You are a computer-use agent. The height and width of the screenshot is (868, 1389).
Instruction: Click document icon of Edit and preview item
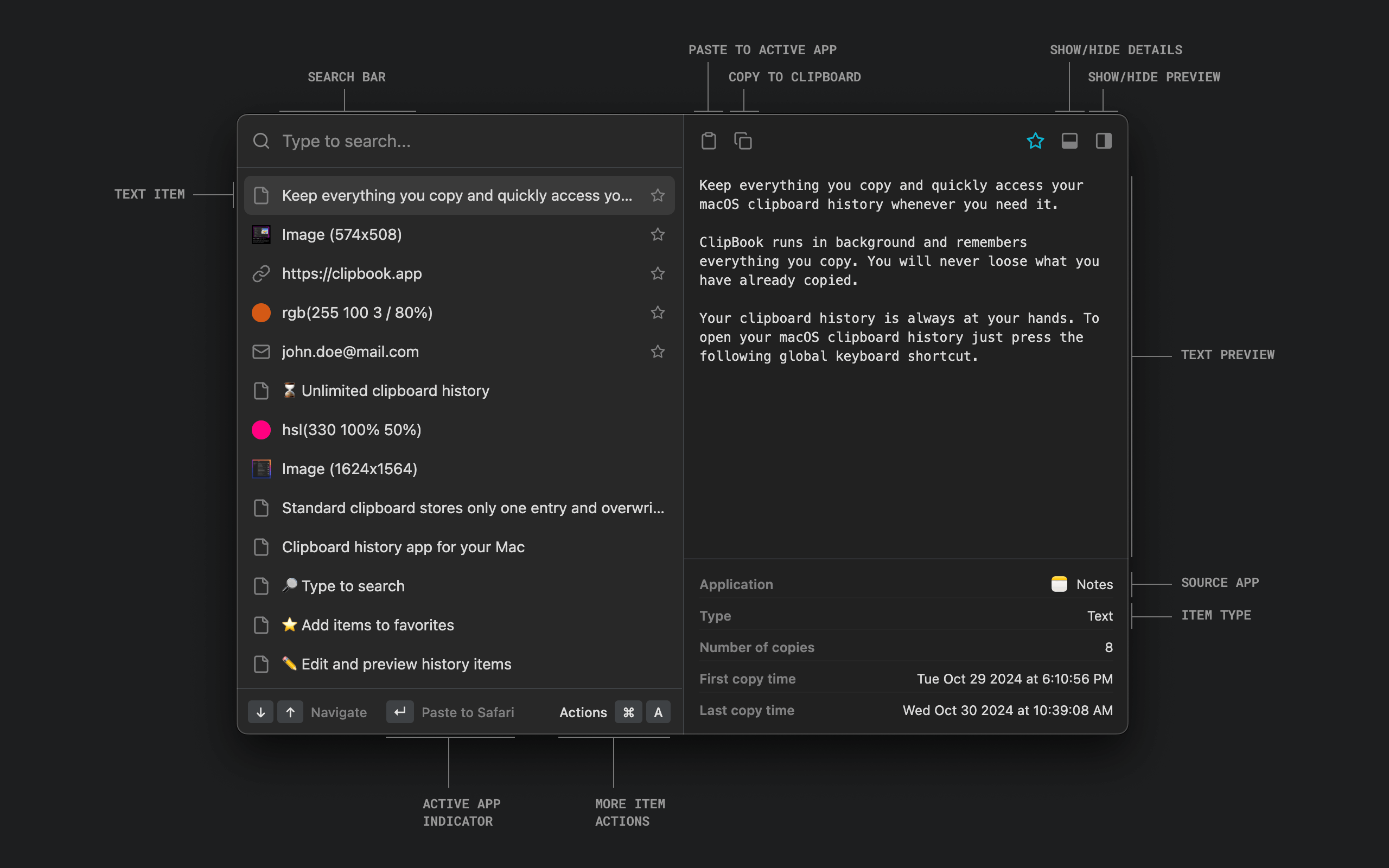click(261, 663)
